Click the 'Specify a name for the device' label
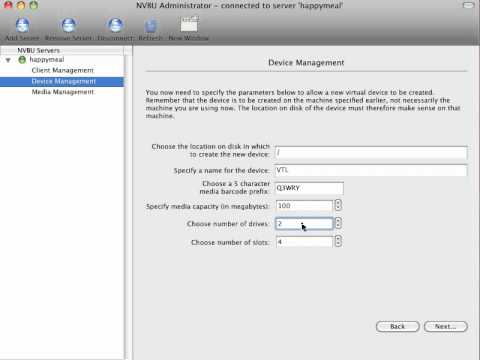480x360 pixels. click(221, 171)
